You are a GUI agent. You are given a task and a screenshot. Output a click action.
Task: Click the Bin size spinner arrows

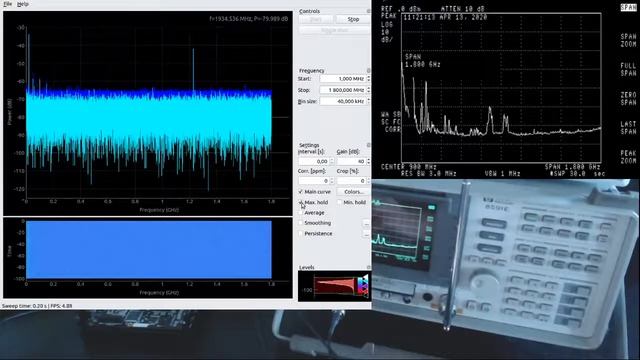click(368, 101)
